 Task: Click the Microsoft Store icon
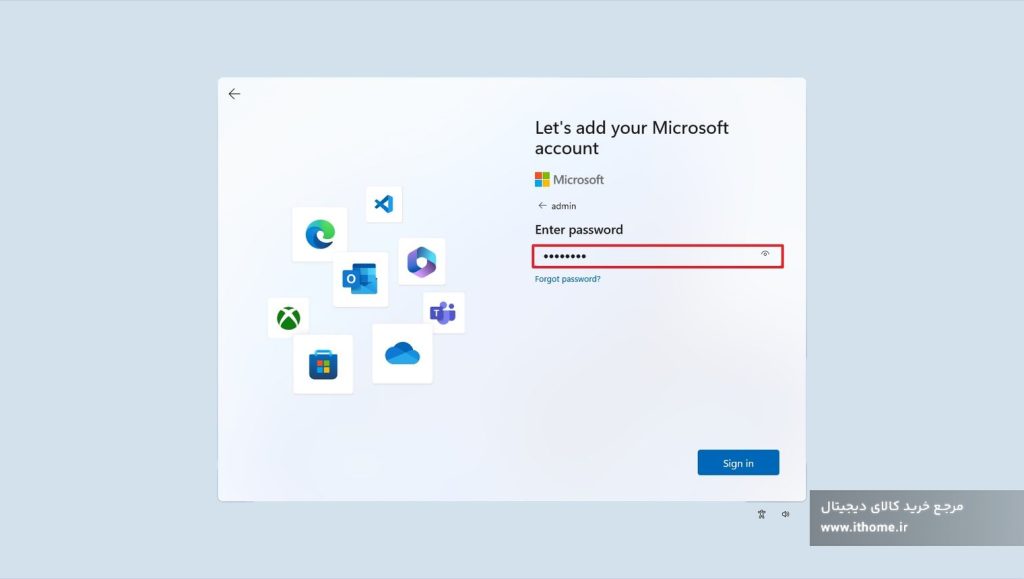click(x=323, y=364)
